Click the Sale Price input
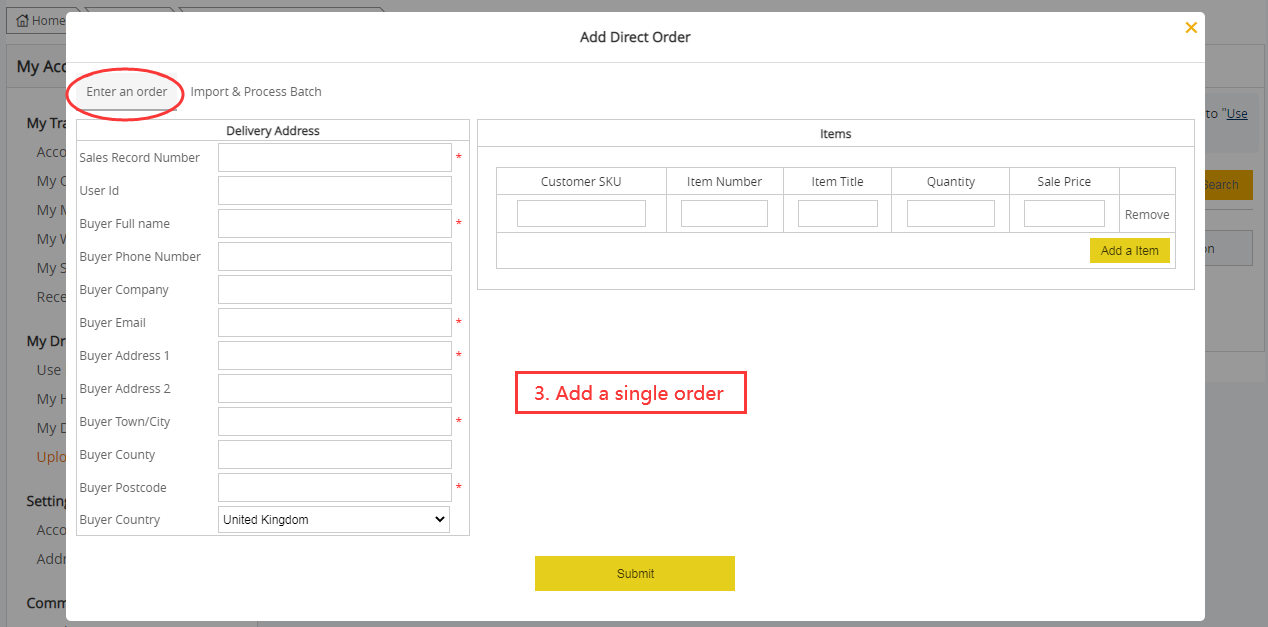 click(1064, 214)
